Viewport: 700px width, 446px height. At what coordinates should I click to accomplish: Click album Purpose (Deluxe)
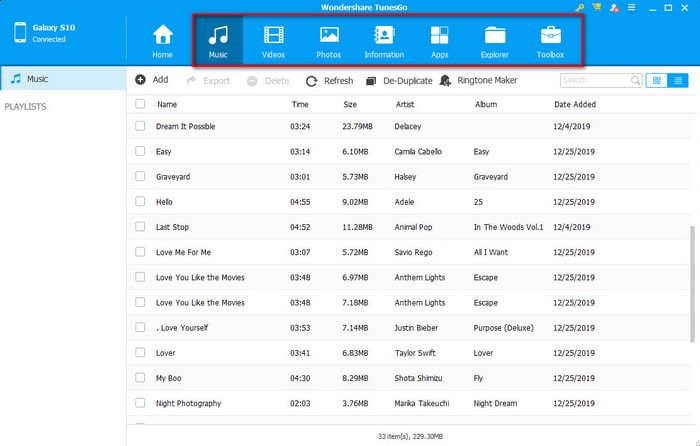coord(504,328)
